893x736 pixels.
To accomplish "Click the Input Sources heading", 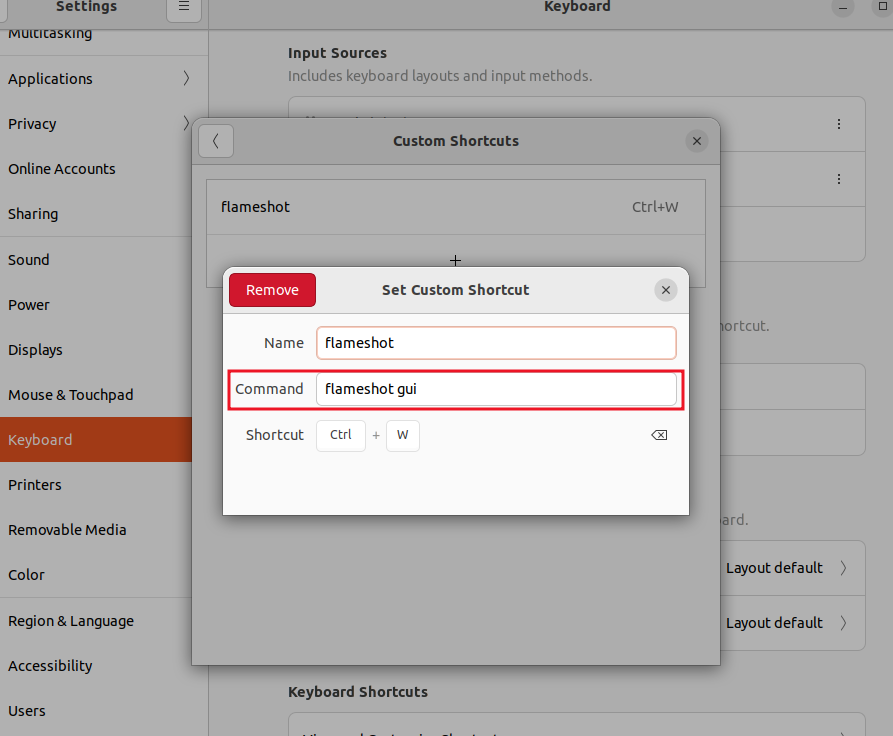I will [x=337, y=53].
